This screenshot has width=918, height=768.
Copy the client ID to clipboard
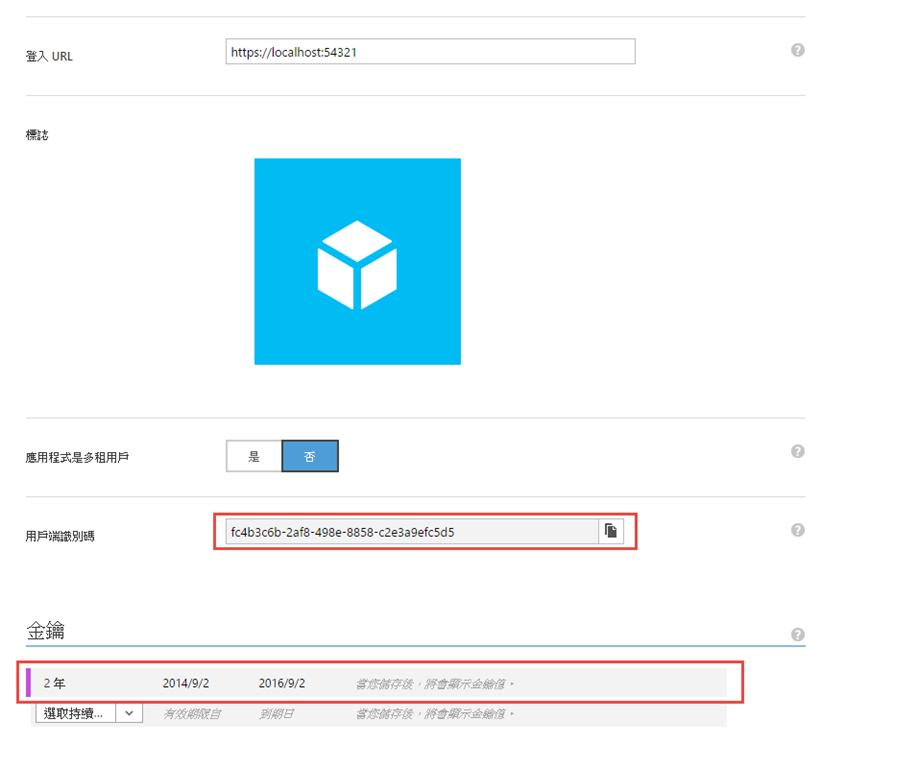(x=611, y=532)
